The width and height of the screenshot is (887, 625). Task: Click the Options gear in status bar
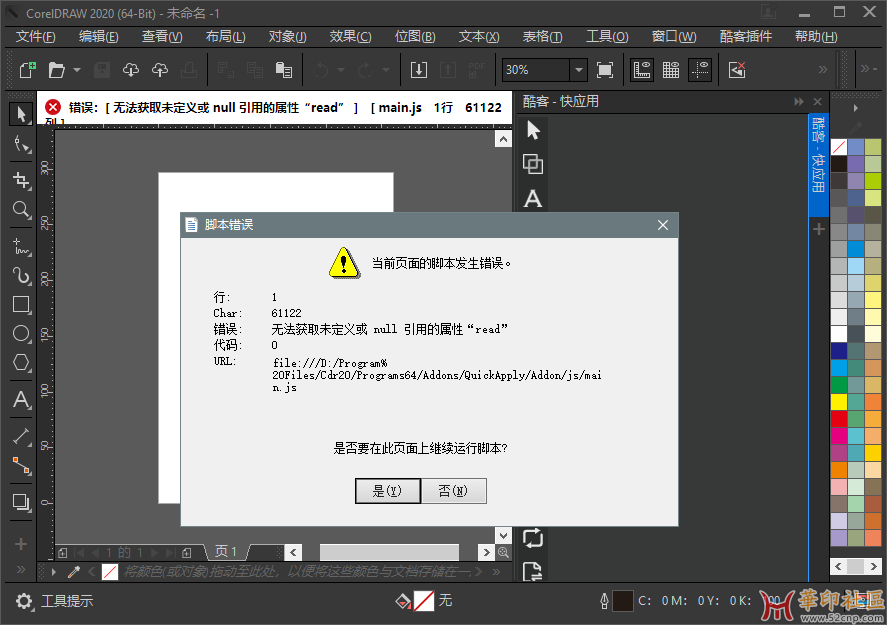(24, 601)
